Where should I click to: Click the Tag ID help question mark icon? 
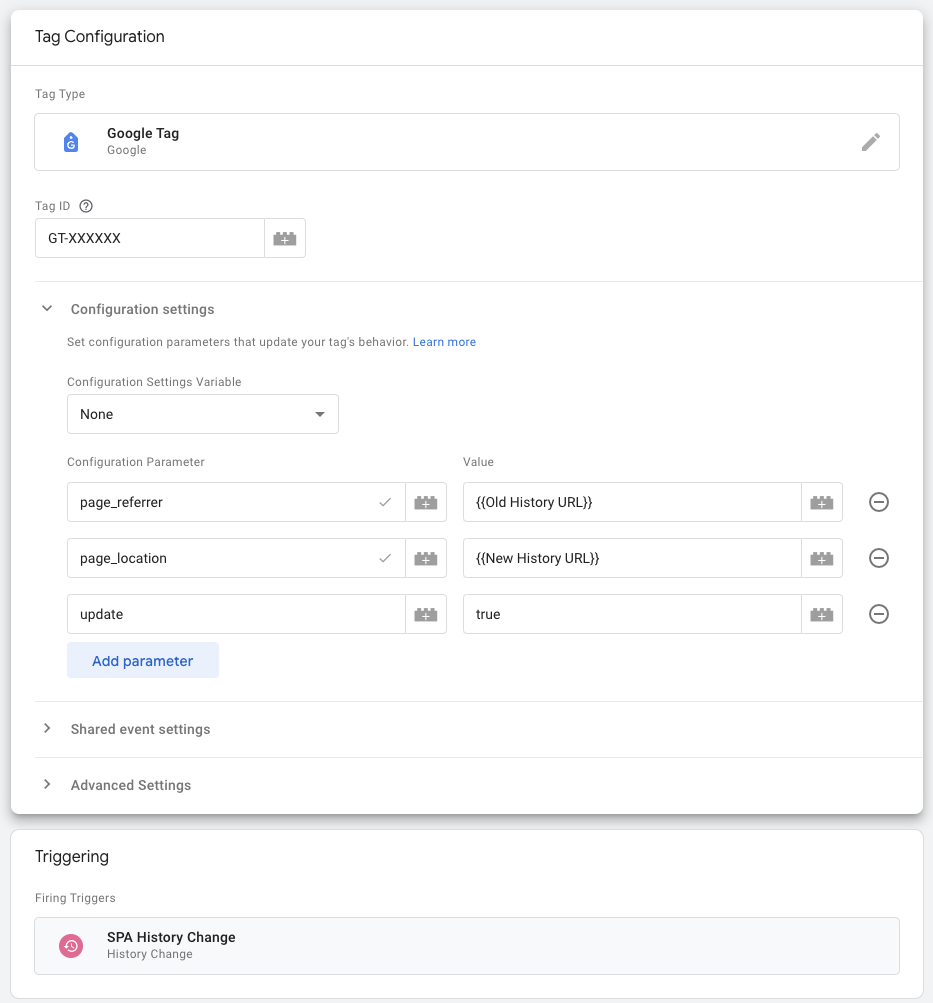click(86, 206)
